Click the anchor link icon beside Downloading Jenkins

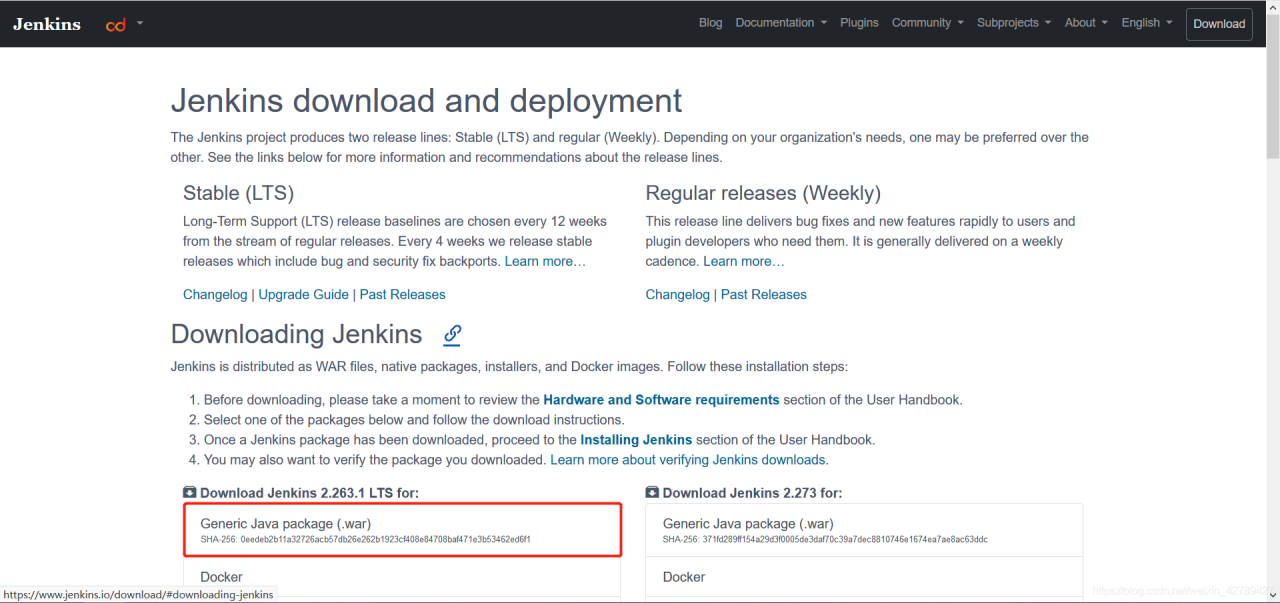452,334
